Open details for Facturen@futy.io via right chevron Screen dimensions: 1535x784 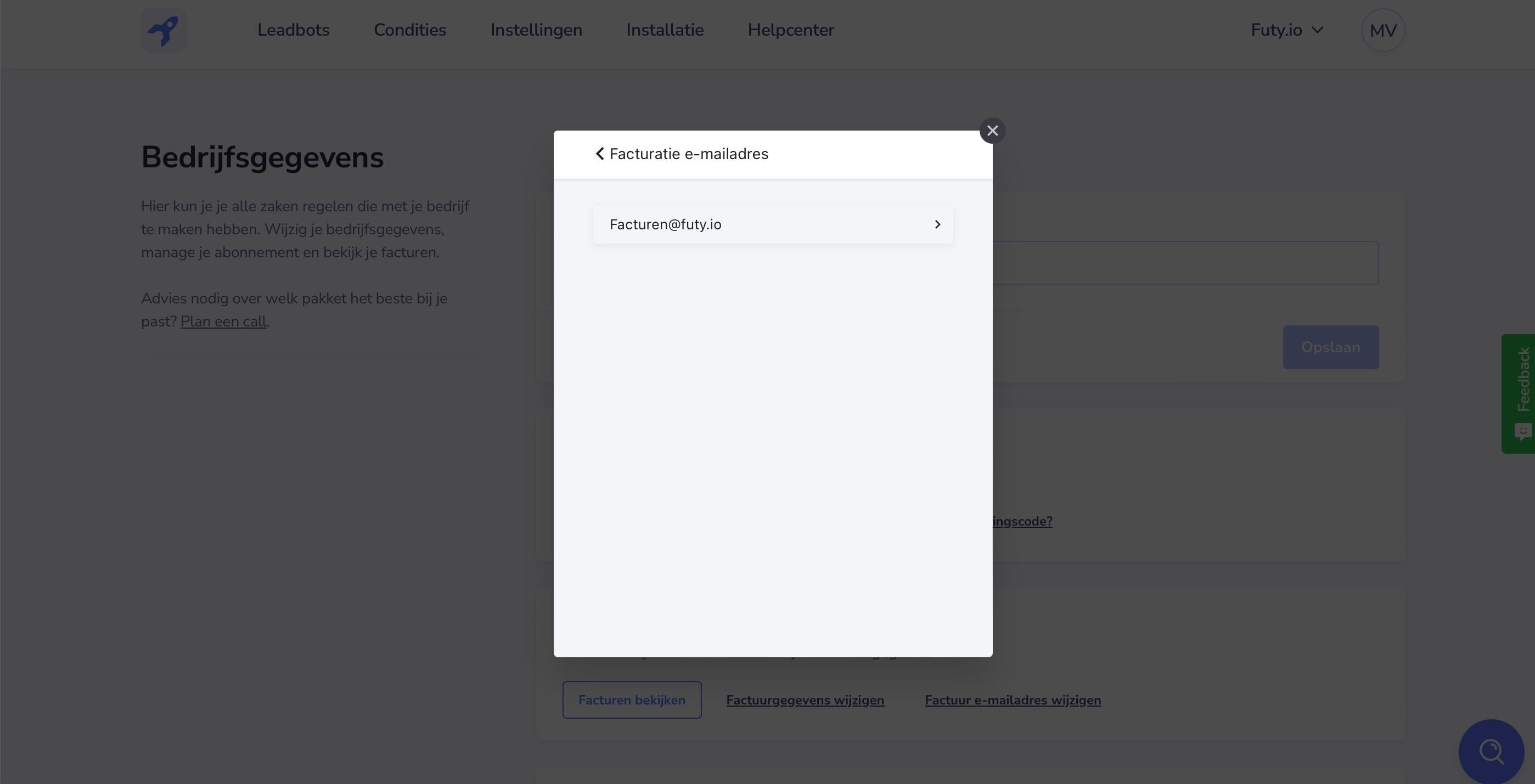[x=937, y=224]
